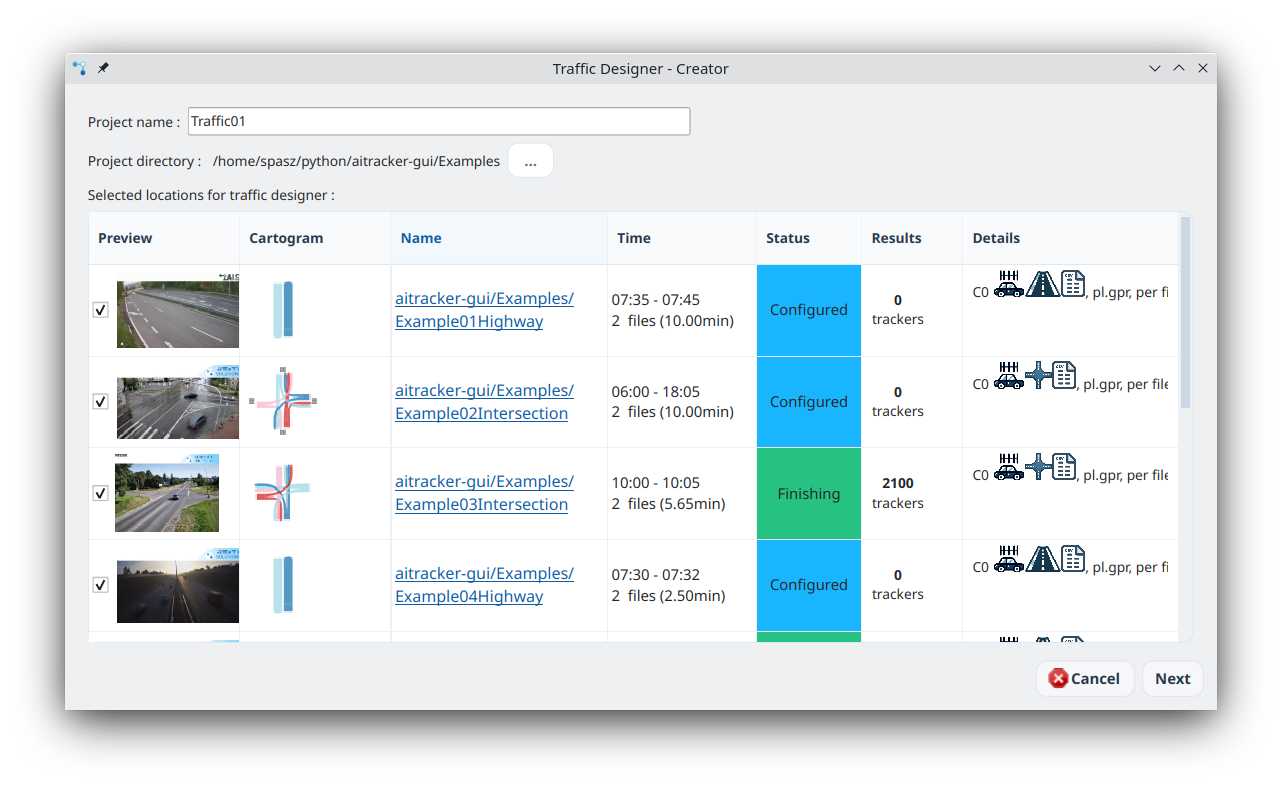Screen dimensions: 1282x787
Task: Click the CSV file icon for Example03Intersection
Action: (x=1064, y=467)
